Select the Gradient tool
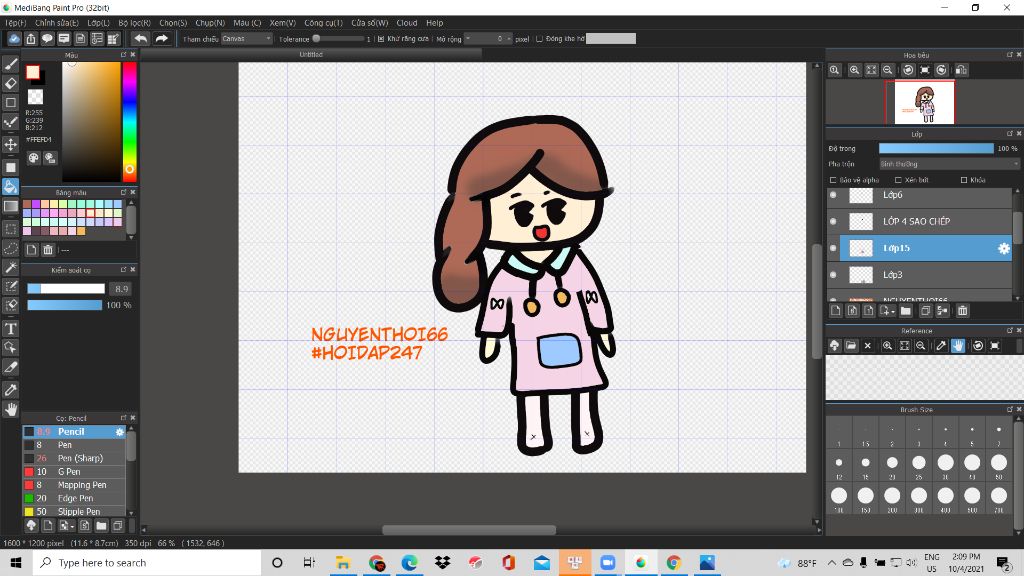This screenshot has height=576, width=1024. 10,206
